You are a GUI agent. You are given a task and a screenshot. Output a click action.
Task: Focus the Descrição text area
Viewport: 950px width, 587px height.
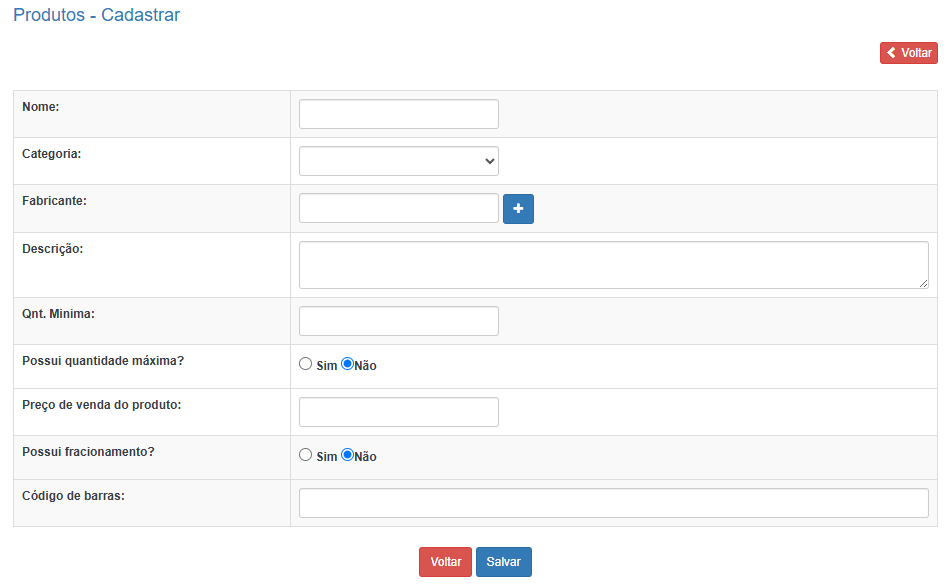(613, 265)
